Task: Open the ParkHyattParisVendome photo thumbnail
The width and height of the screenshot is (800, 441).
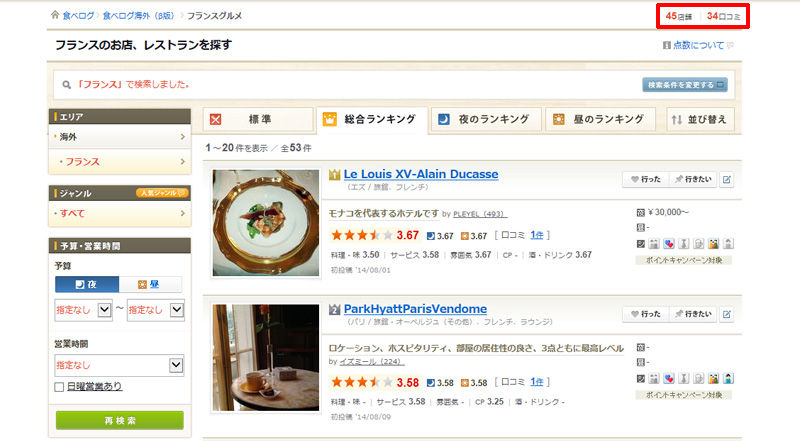Action: [266, 357]
